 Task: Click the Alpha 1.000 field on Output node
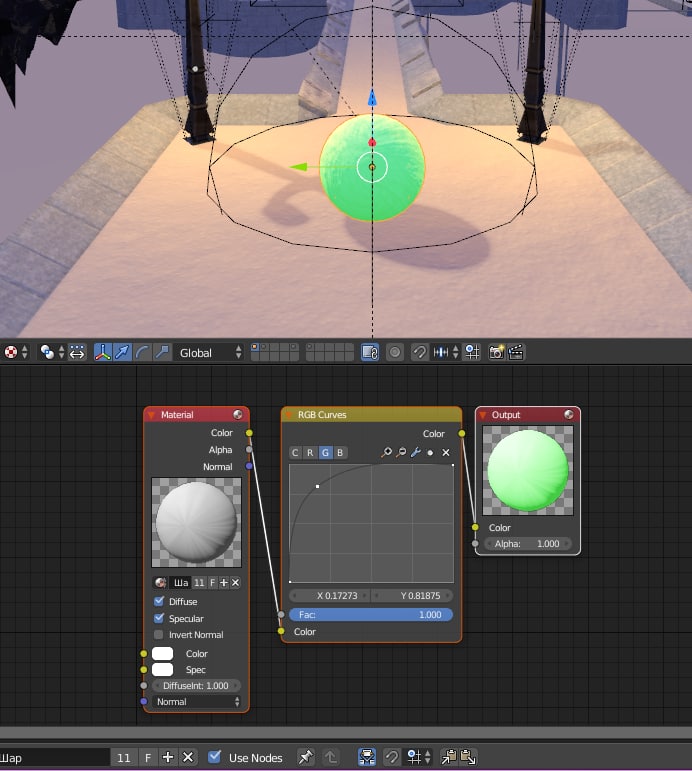528,544
